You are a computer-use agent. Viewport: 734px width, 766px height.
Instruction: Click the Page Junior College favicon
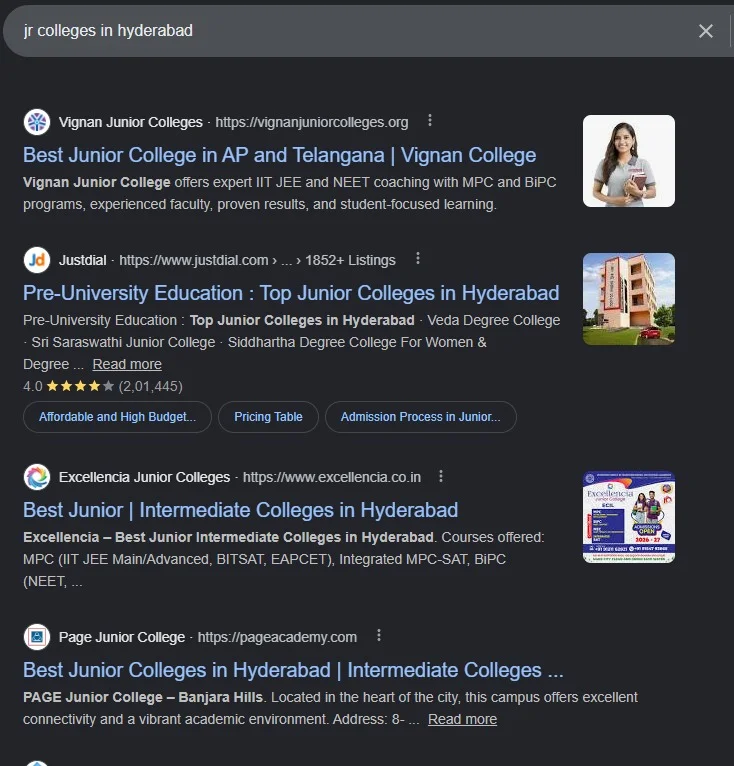37,637
